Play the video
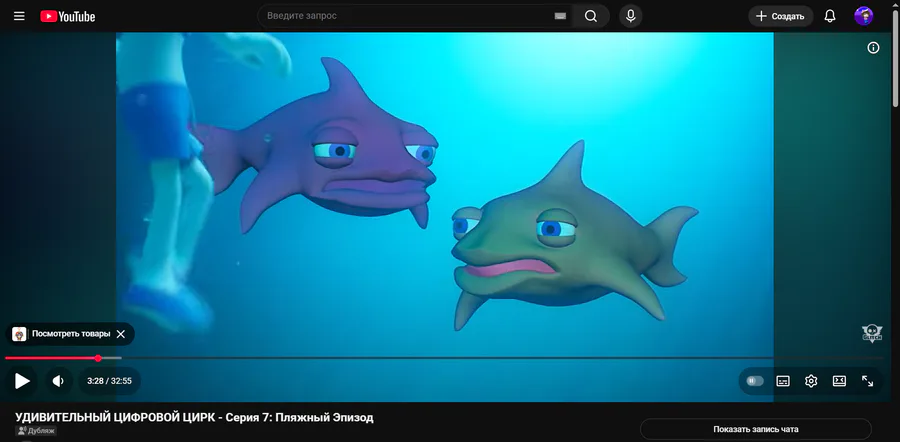The image size is (900, 442). coord(22,381)
